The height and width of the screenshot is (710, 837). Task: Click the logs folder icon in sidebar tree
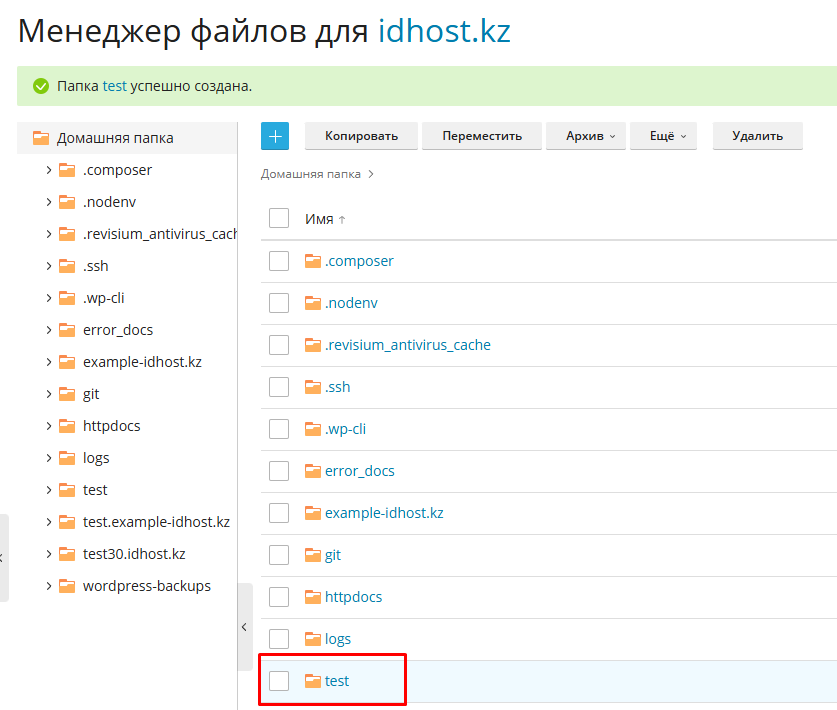click(67, 458)
